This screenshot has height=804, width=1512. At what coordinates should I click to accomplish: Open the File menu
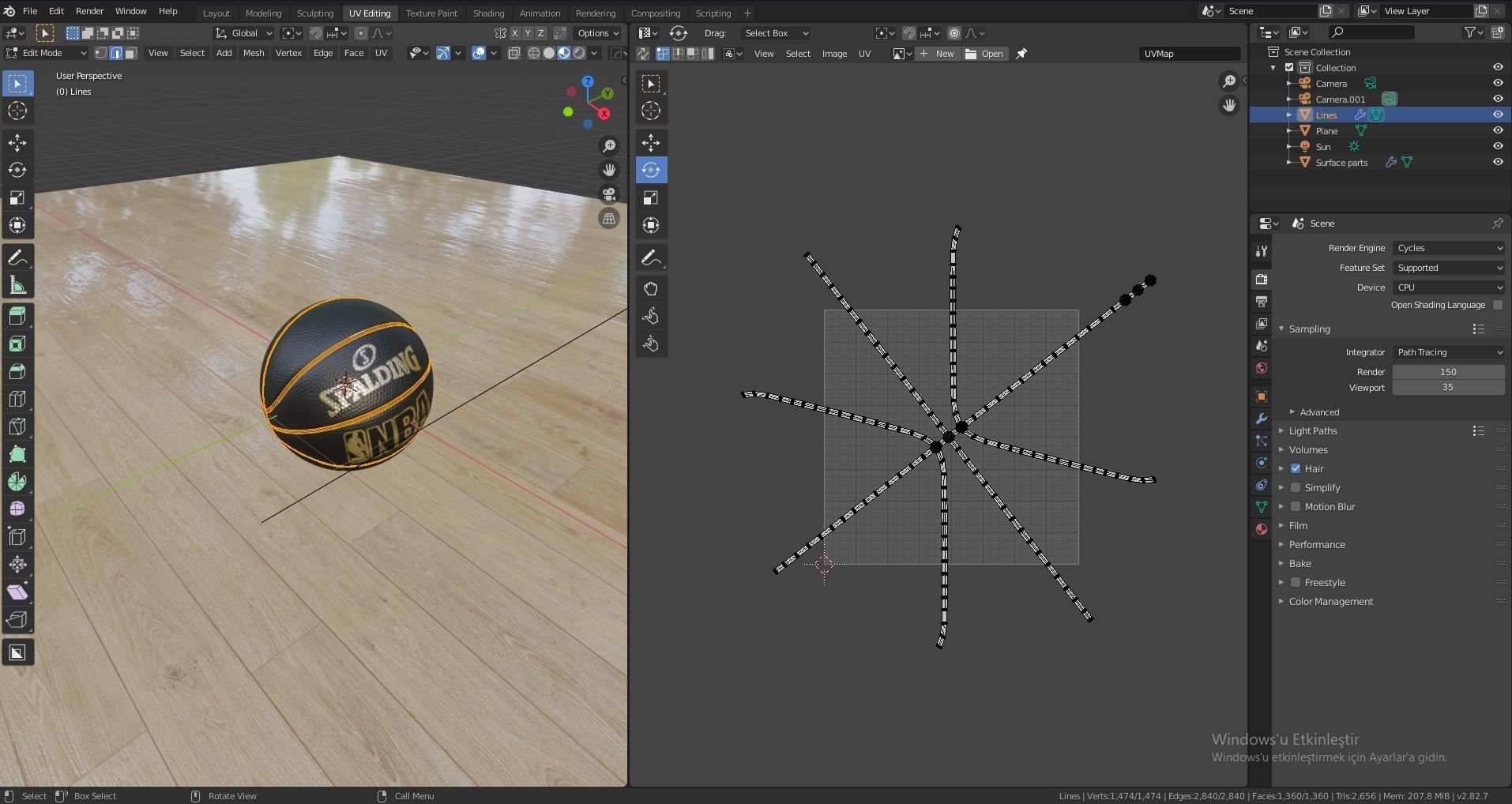click(30, 12)
